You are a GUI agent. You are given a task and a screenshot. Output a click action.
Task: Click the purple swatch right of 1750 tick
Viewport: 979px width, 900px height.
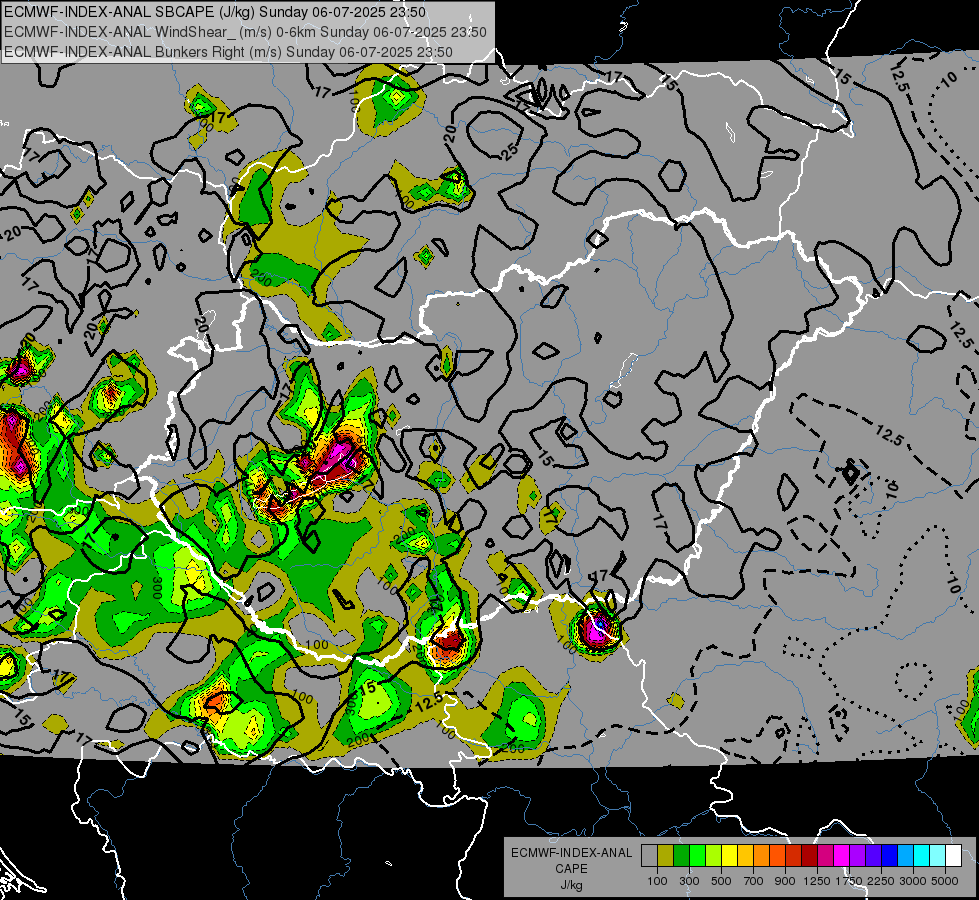(x=857, y=855)
